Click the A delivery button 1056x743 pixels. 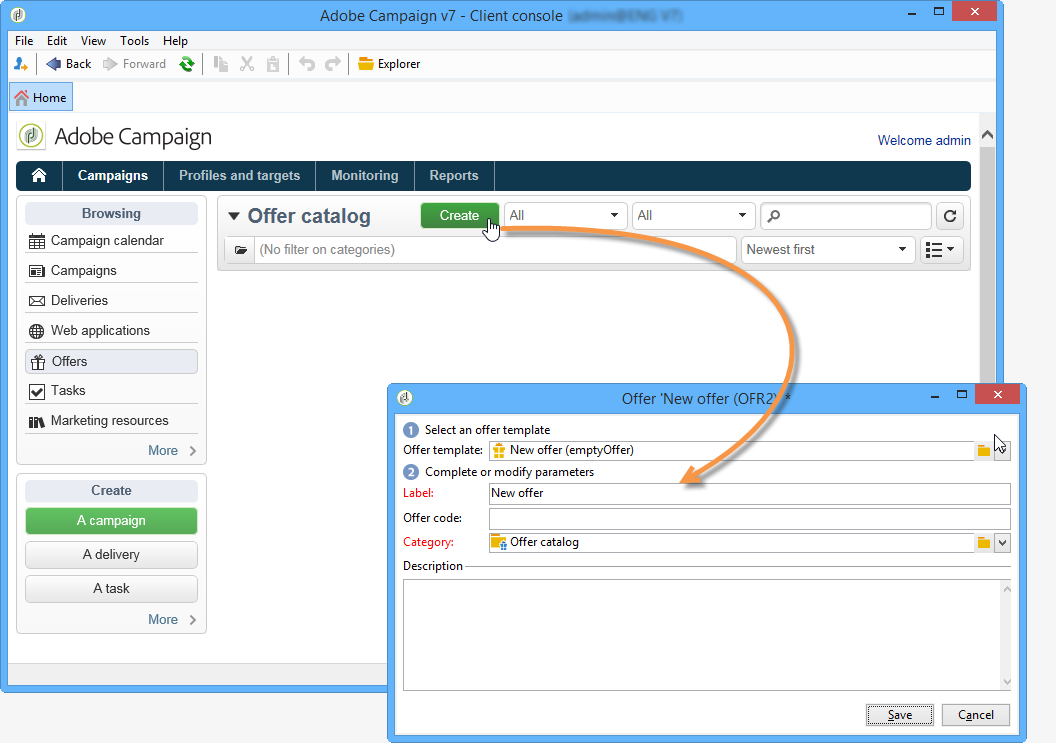point(111,554)
